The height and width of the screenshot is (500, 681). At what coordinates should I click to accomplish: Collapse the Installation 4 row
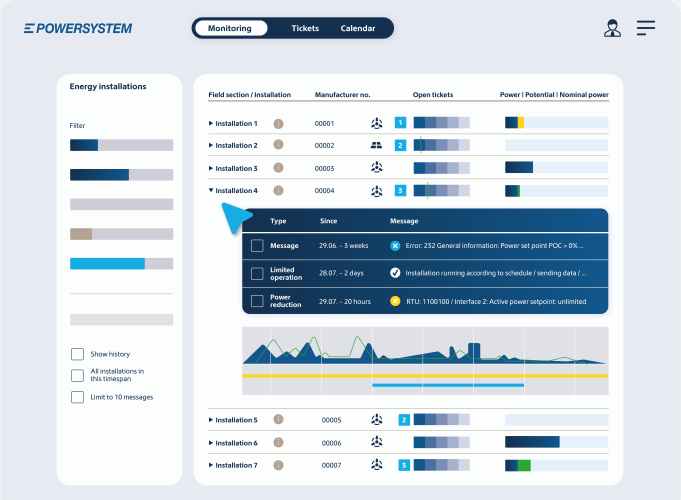click(x=211, y=190)
